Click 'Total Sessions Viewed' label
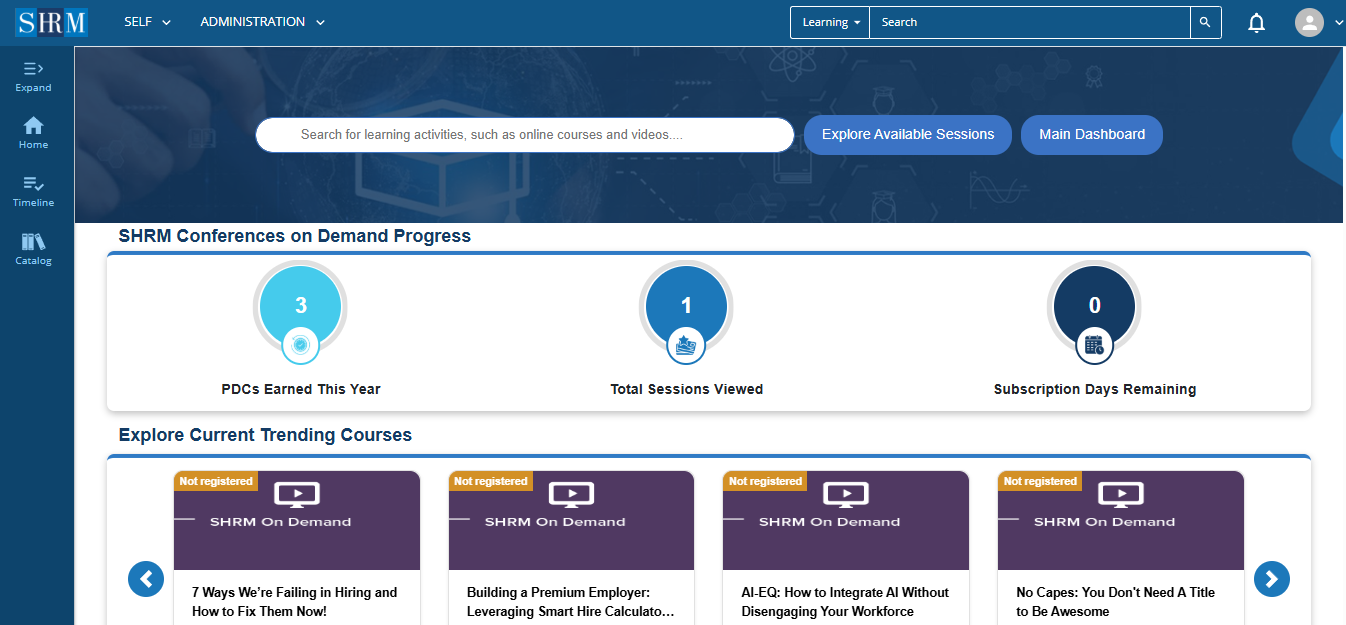Viewport: 1346px width, 625px height. [x=687, y=389]
